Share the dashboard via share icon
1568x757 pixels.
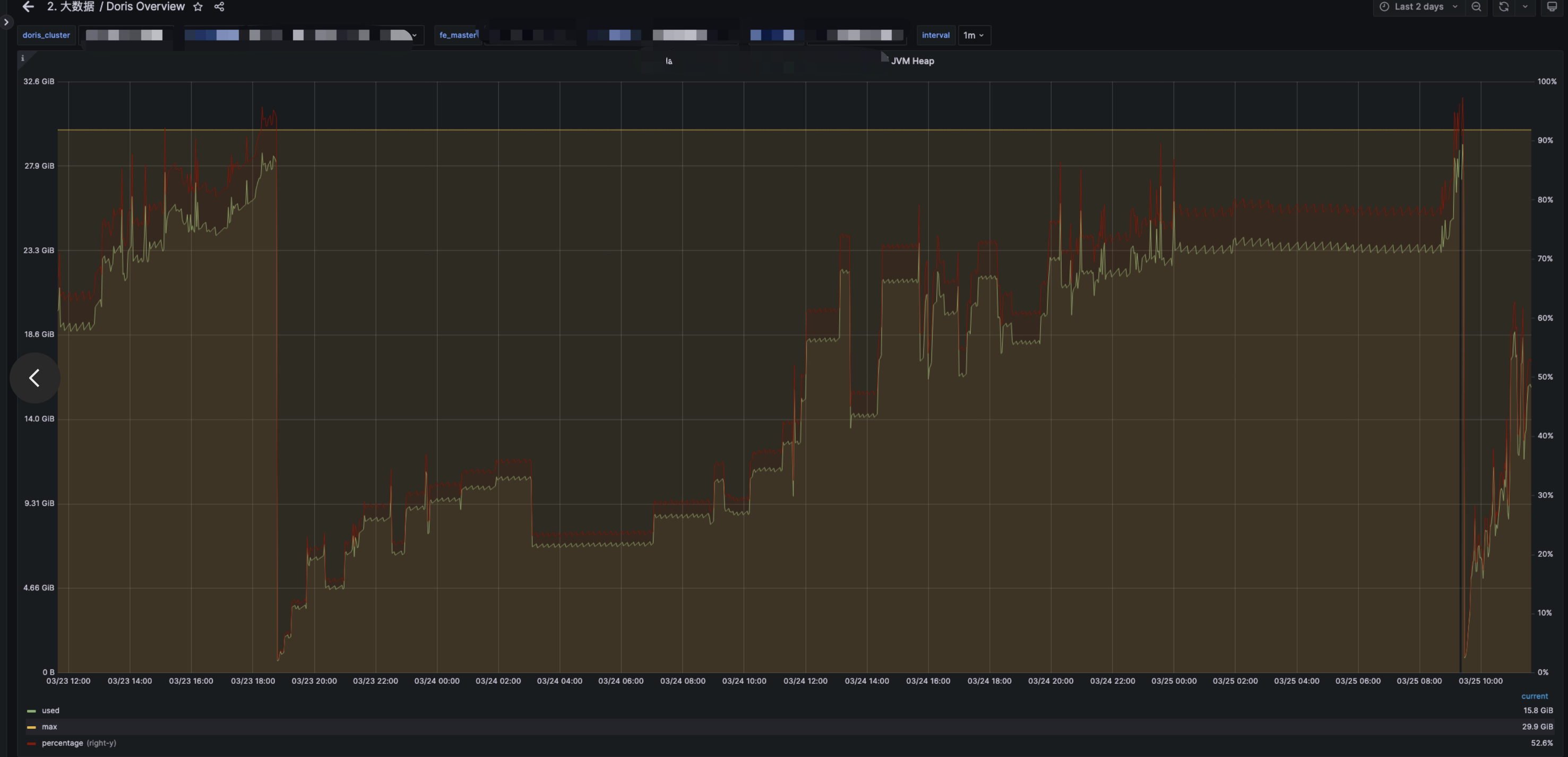point(219,7)
